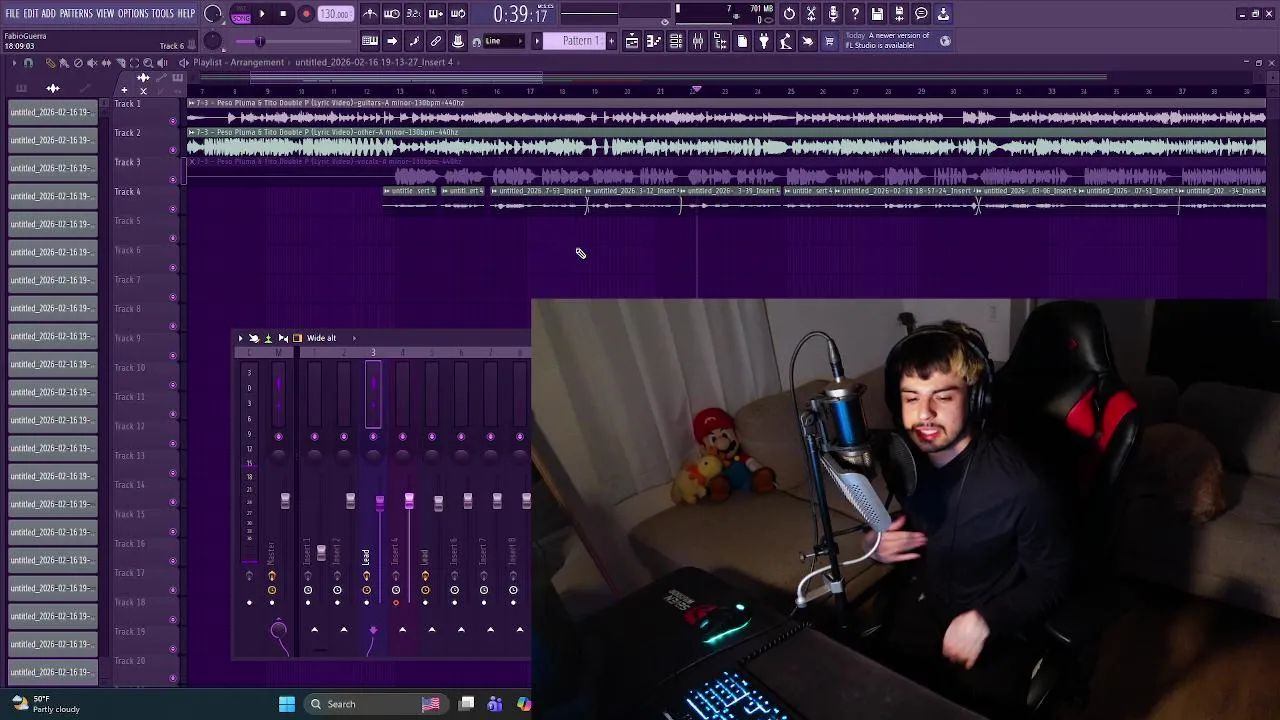Open the pattern options arrow left of Pattern 1

point(537,41)
